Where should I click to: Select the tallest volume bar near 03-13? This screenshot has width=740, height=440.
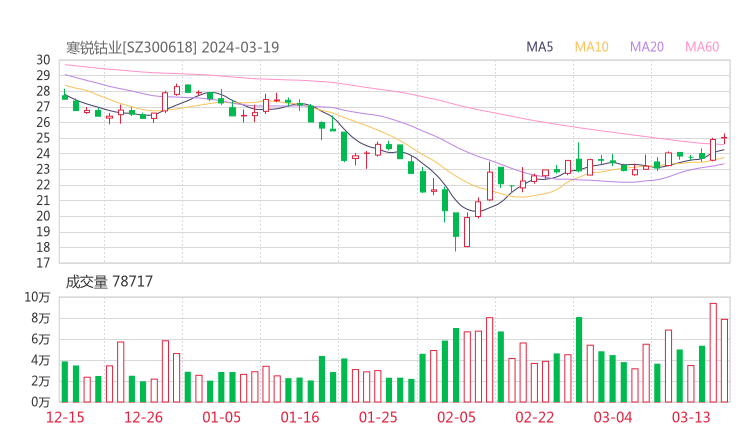click(x=713, y=353)
